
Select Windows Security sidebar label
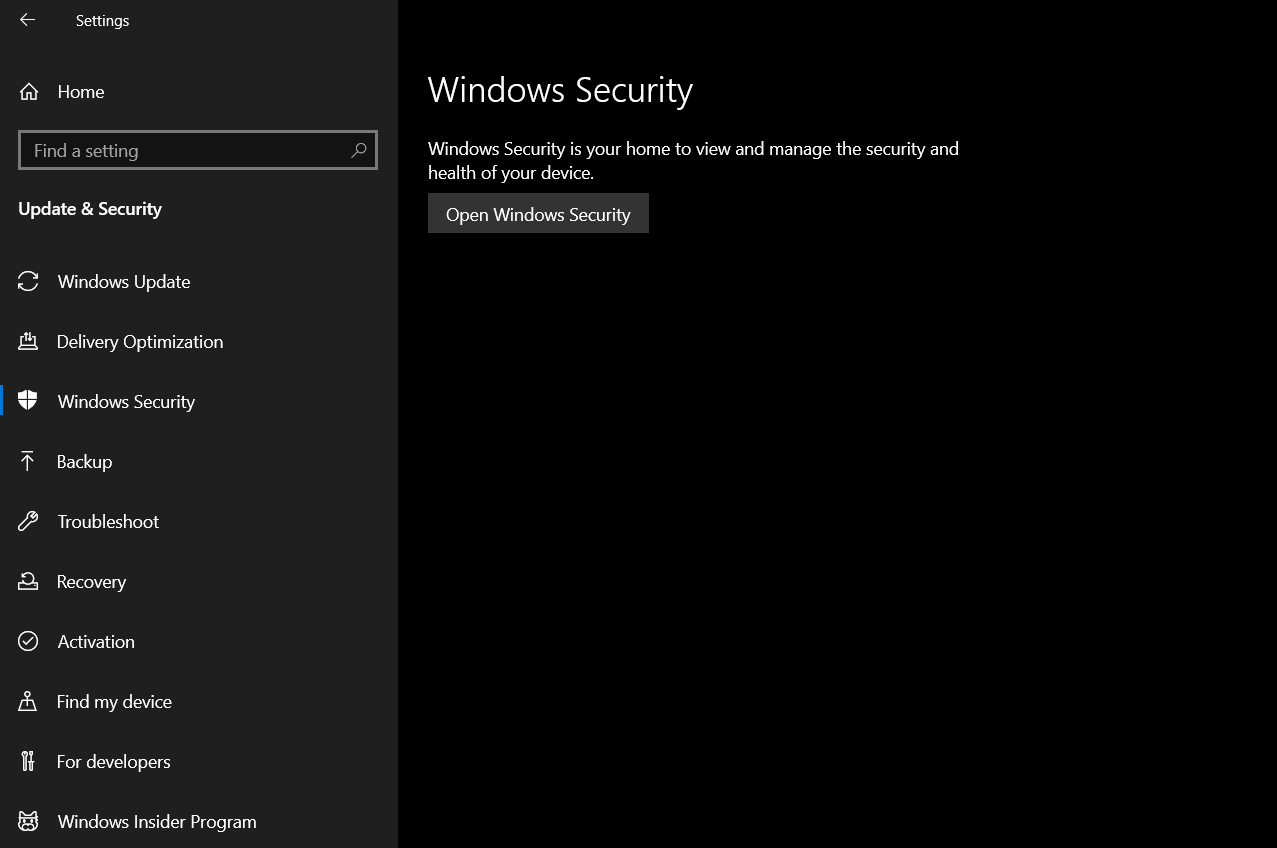(x=126, y=402)
